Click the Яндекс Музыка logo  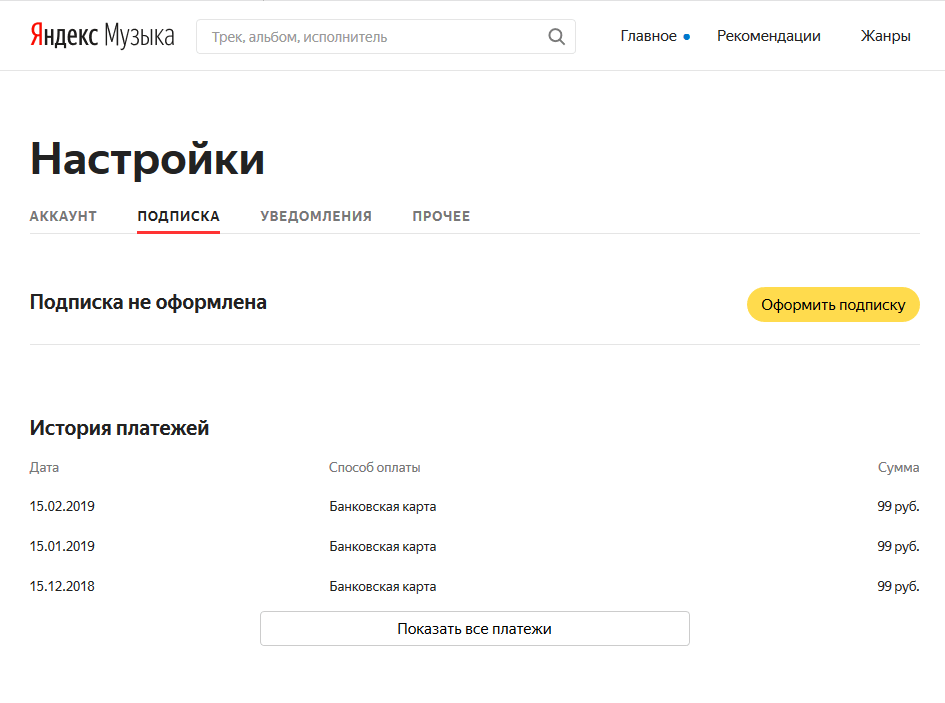point(102,36)
